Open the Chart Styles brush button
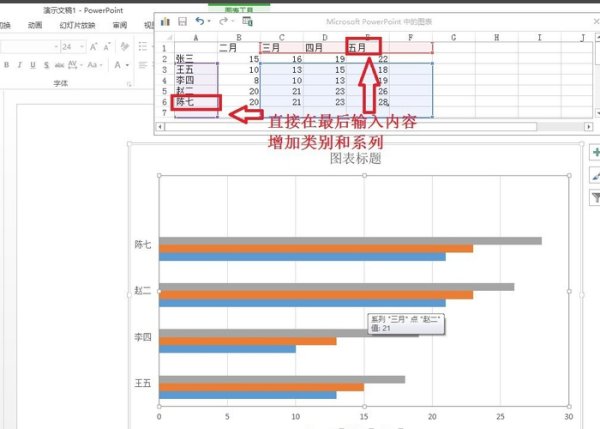 595,176
